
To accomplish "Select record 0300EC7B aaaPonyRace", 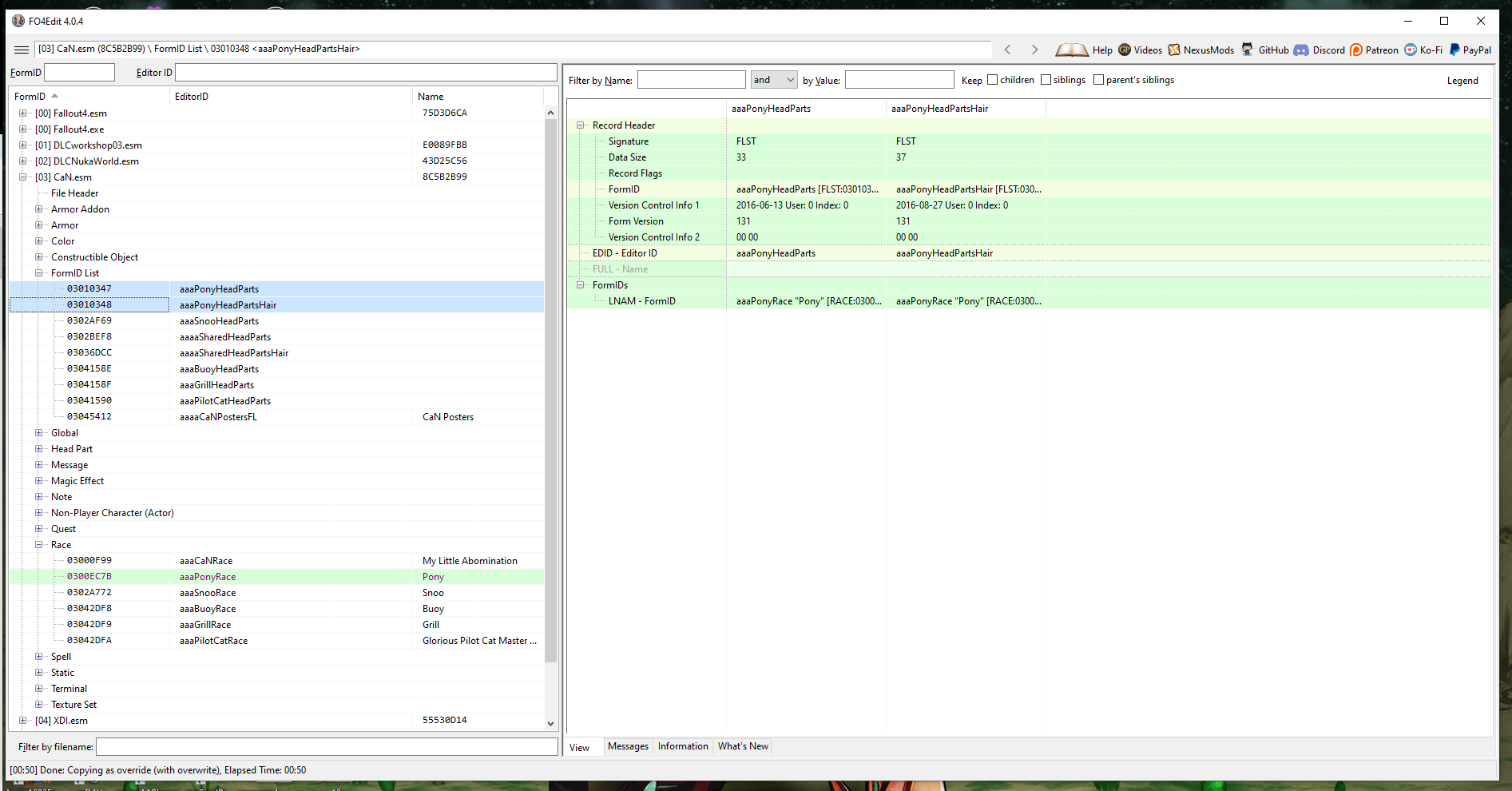I will (x=276, y=577).
